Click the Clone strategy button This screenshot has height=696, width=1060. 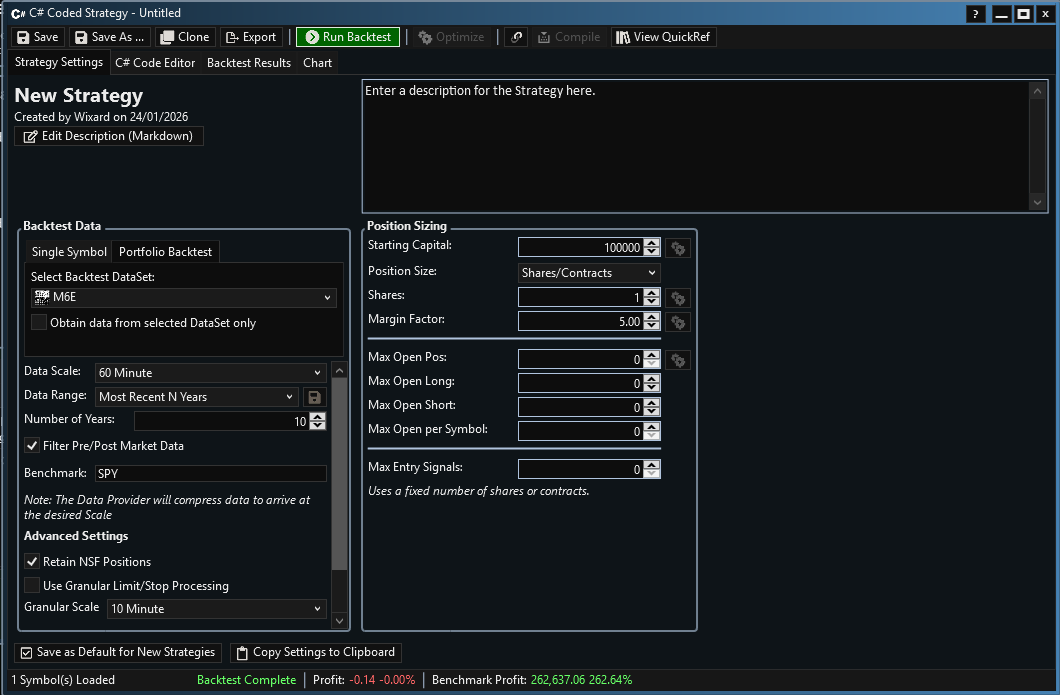(x=184, y=37)
